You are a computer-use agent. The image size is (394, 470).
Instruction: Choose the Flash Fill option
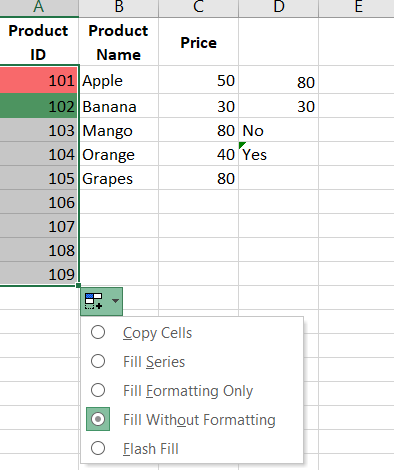(151, 448)
